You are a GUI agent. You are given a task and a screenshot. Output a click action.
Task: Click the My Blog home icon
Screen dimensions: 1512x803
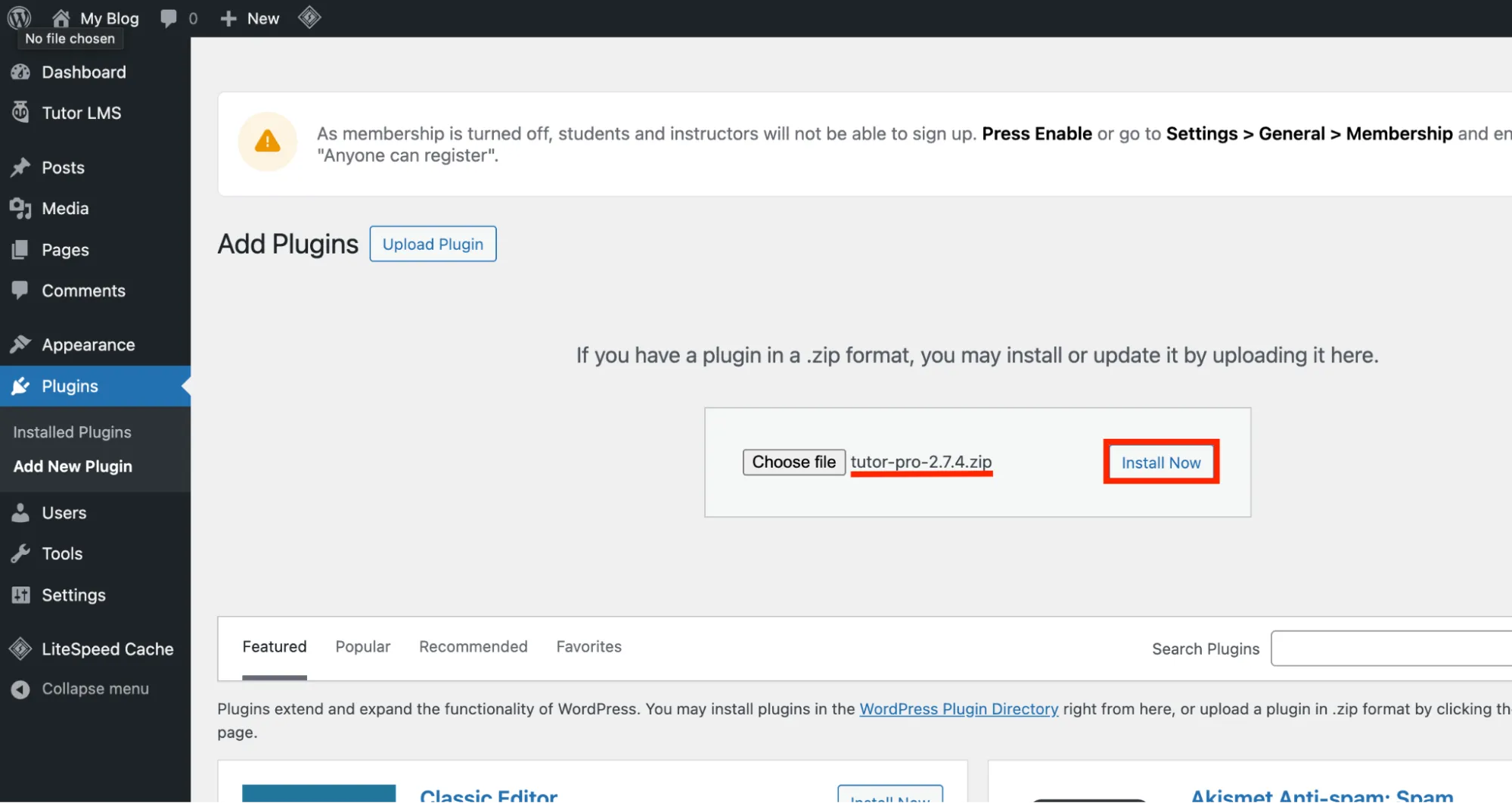click(x=61, y=18)
